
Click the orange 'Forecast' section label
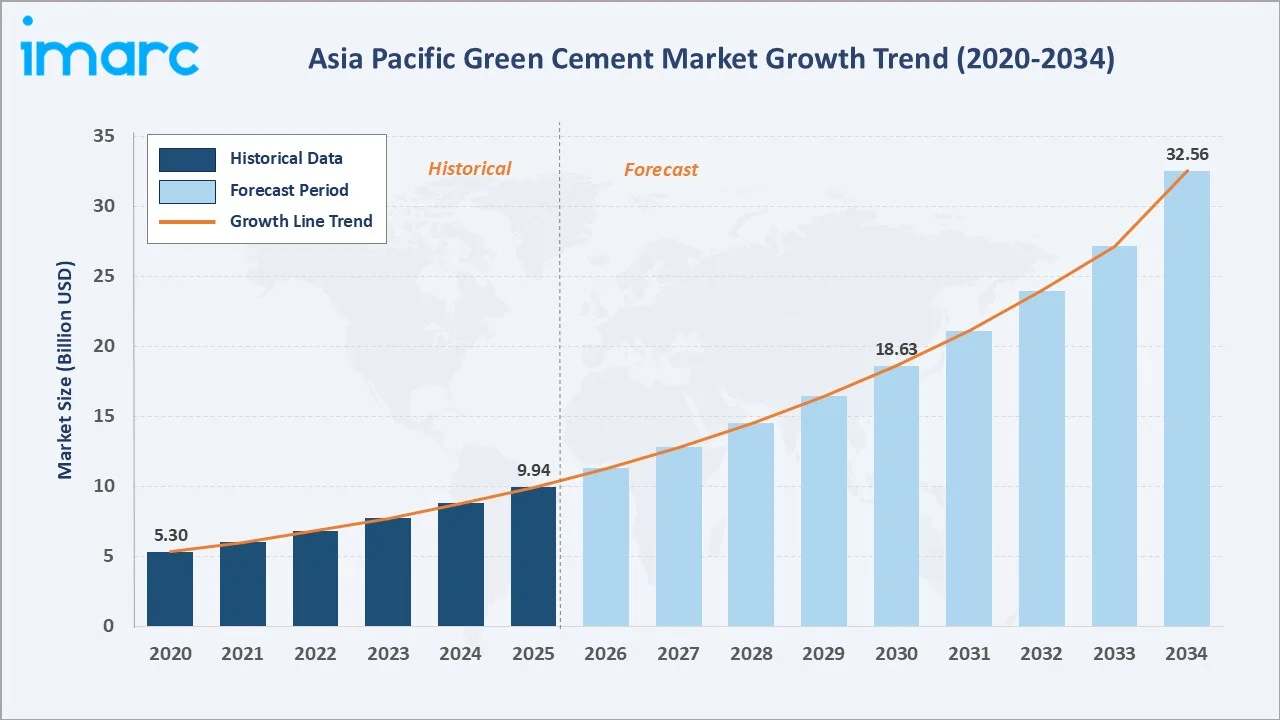point(661,170)
